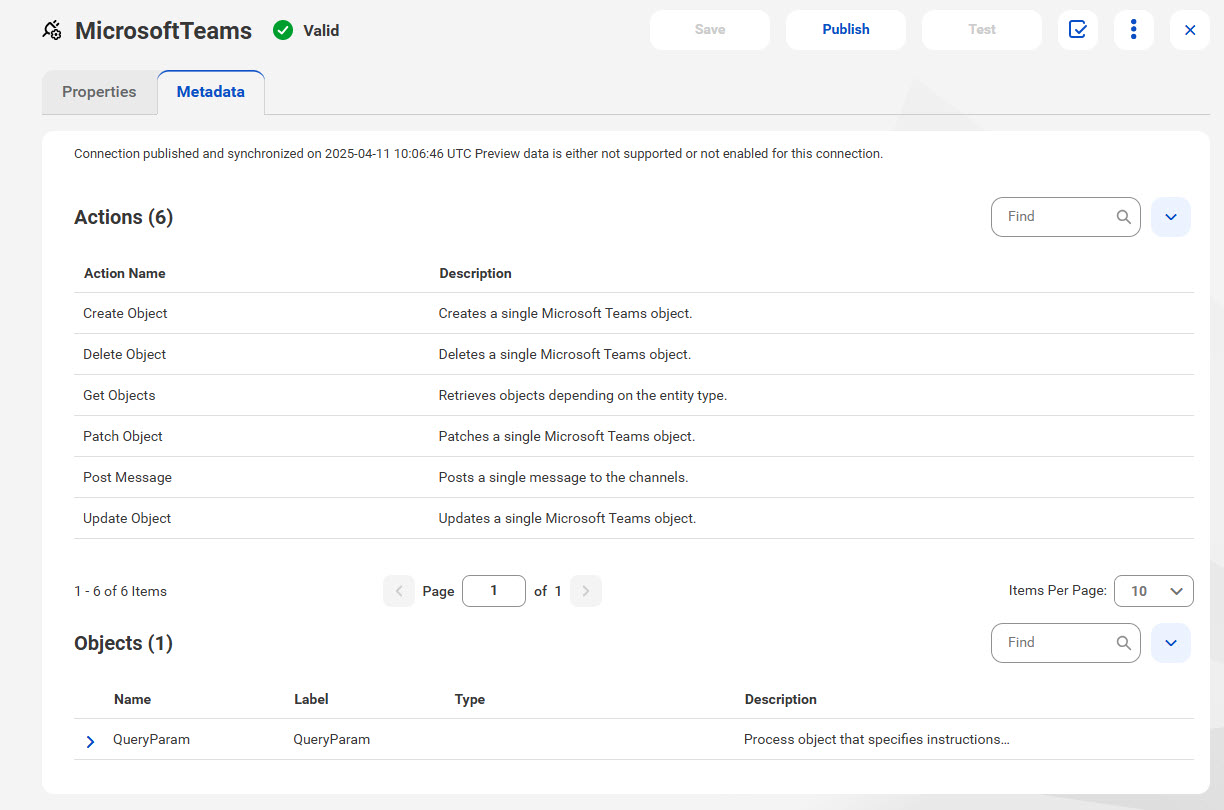
Task: Click the Objects table Description column header
Action: [781, 699]
